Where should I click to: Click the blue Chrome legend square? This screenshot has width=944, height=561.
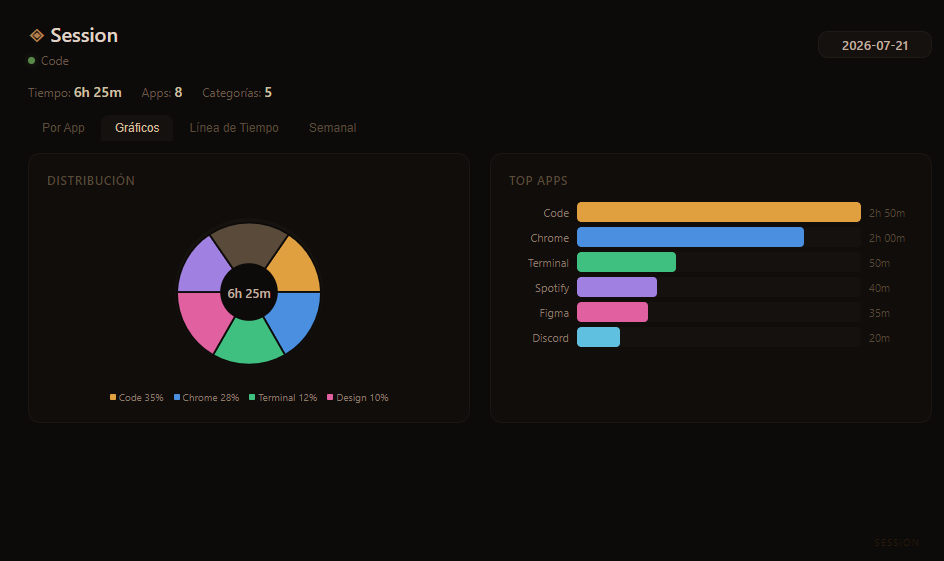(x=177, y=397)
